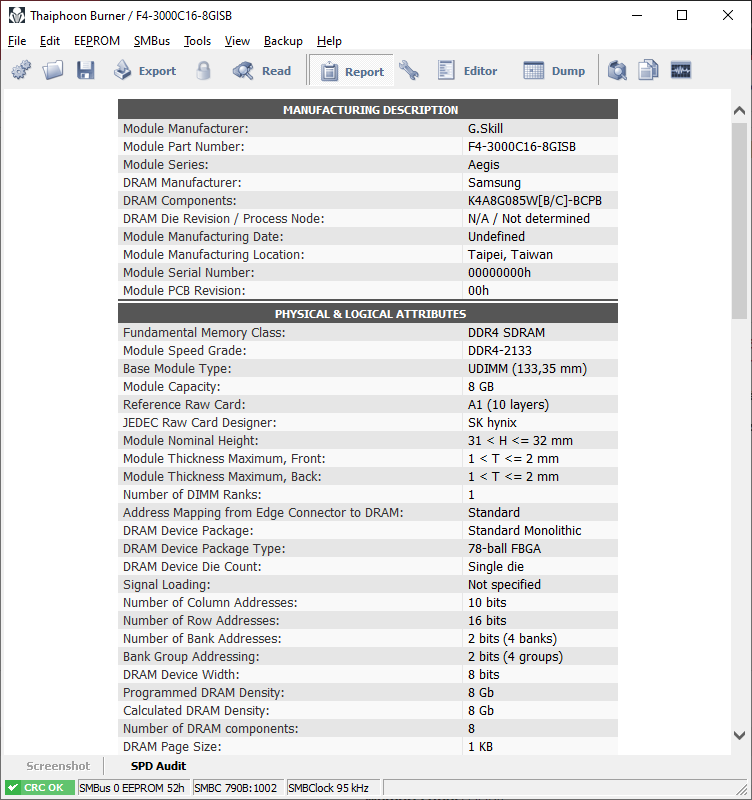This screenshot has height=800, width=752.
Task: Click the Signal Loading label
Action: pos(166,585)
